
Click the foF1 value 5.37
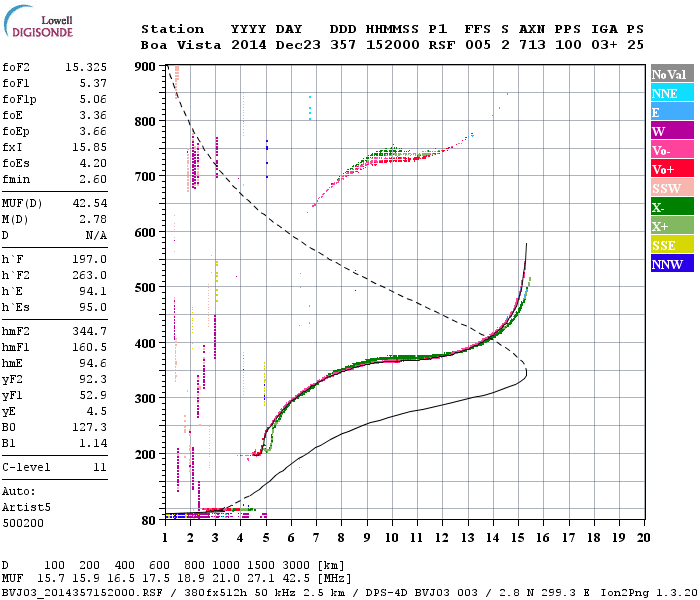(93, 83)
